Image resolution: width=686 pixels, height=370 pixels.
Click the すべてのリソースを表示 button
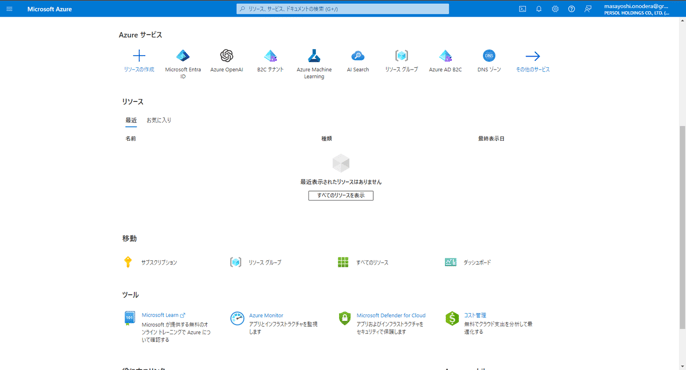coord(341,195)
